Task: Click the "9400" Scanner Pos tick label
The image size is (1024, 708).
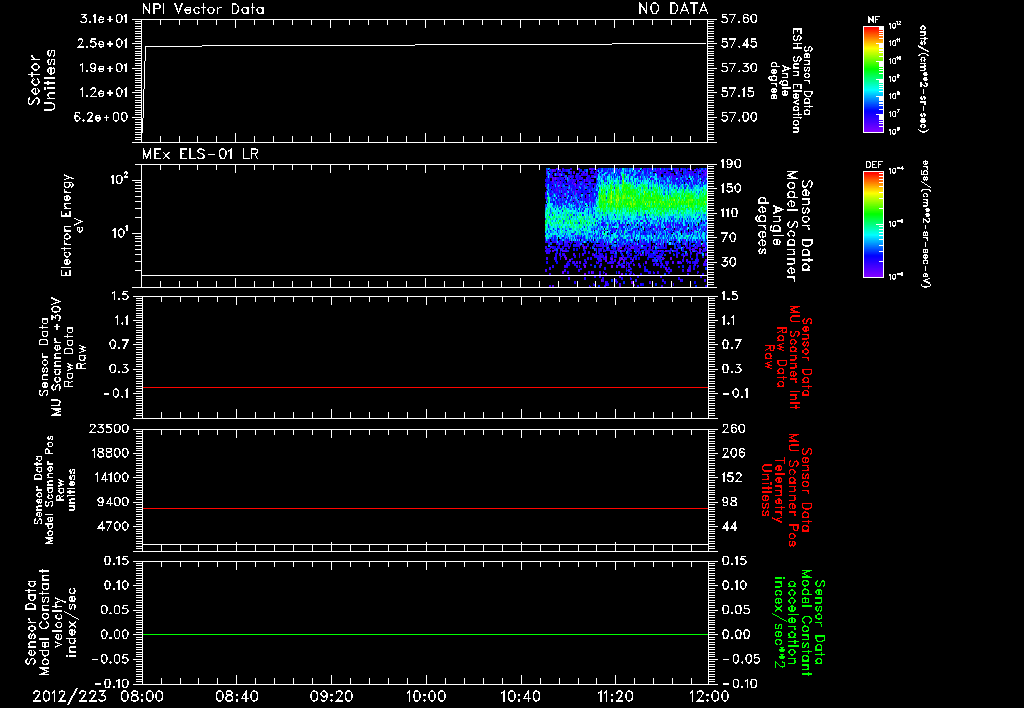Action: click(112, 502)
